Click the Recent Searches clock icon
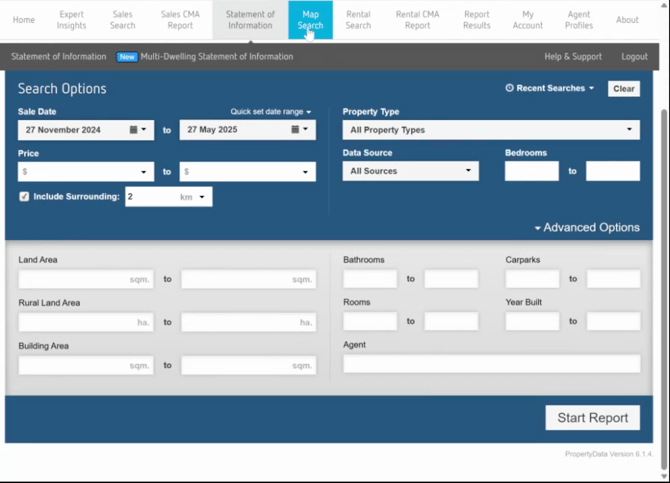670x483 pixels. [x=510, y=89]
